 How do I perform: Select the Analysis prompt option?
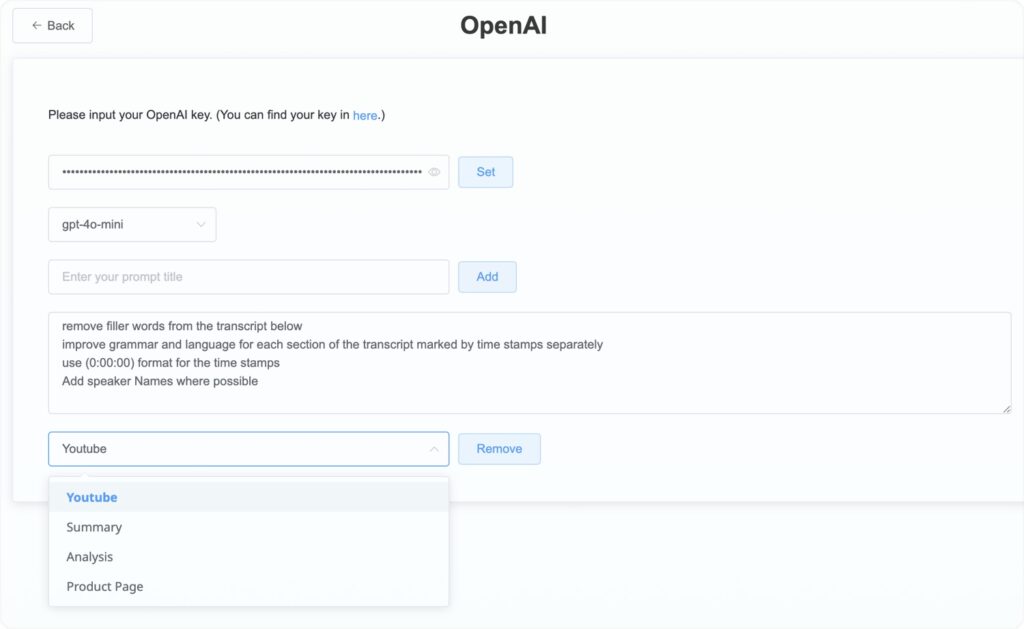tap(90, 557)
